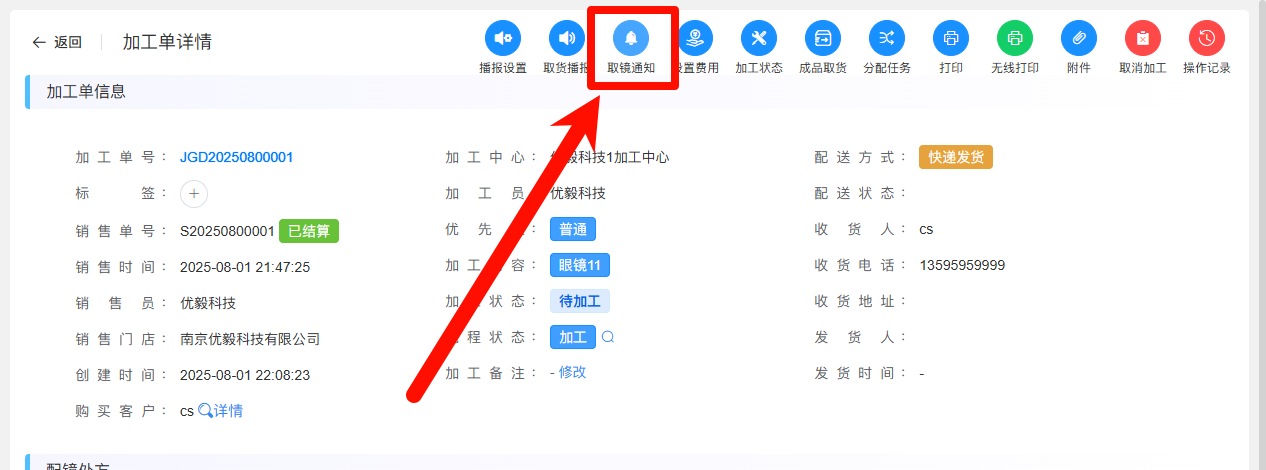Click the 修改 link beside 加工备注

pos(572,372)
